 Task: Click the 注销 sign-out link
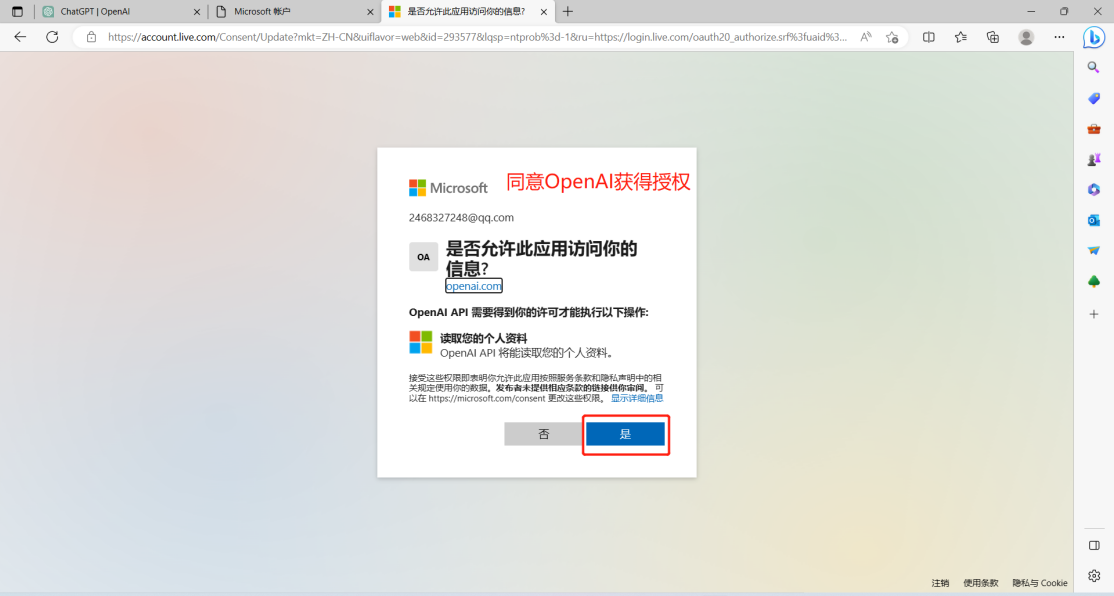[940, 582]
